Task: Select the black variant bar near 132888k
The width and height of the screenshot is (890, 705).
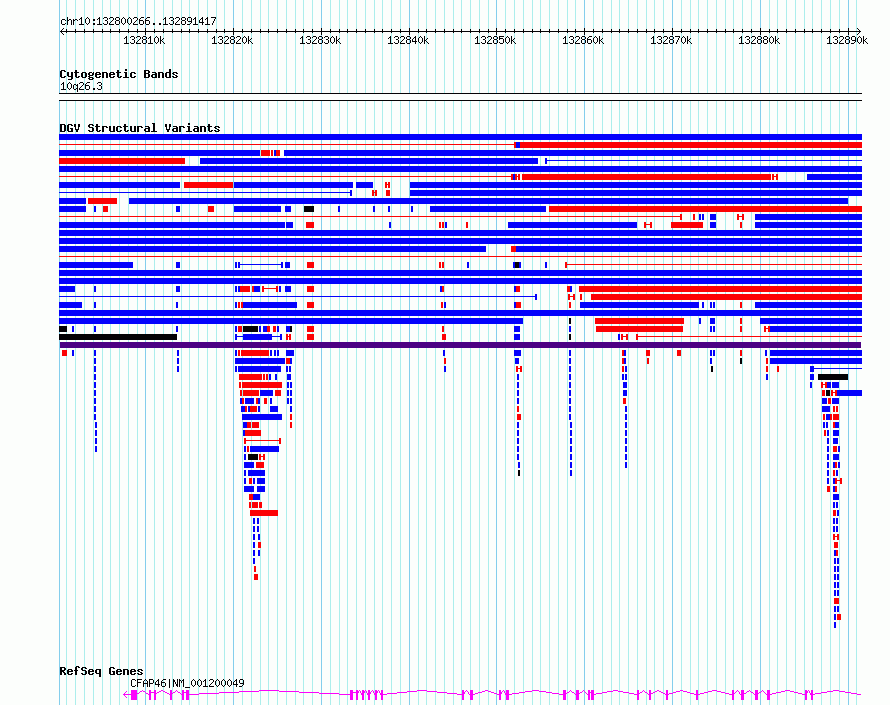Action: 833,377
